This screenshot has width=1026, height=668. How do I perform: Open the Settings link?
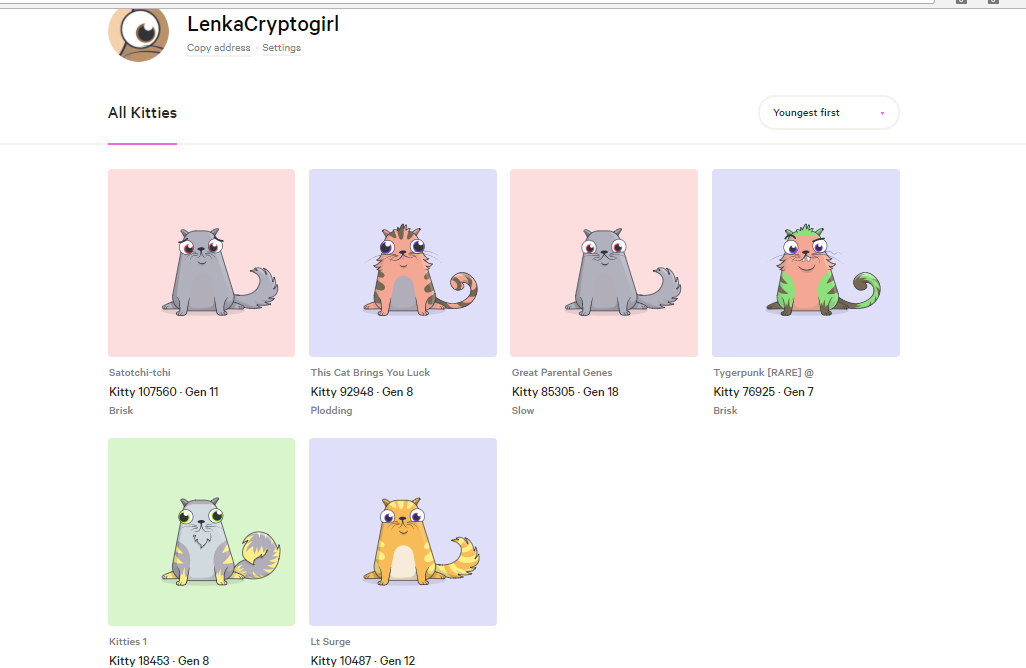tap(281, 48)
